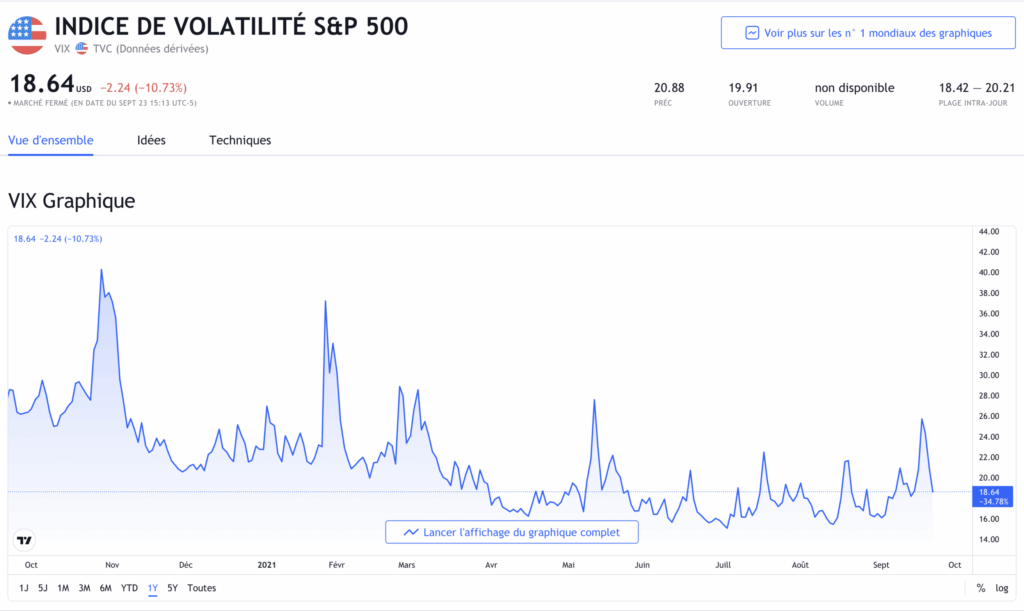Click the 'non disponible' VOLUME value
This screenshot has width=1024, height=611.
point(854,87)
